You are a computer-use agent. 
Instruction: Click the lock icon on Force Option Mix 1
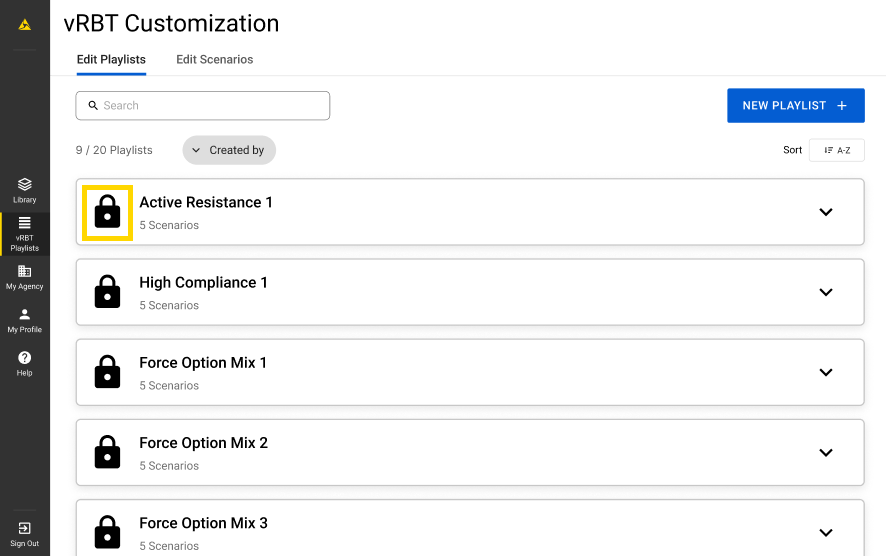(x=107, y=372)
